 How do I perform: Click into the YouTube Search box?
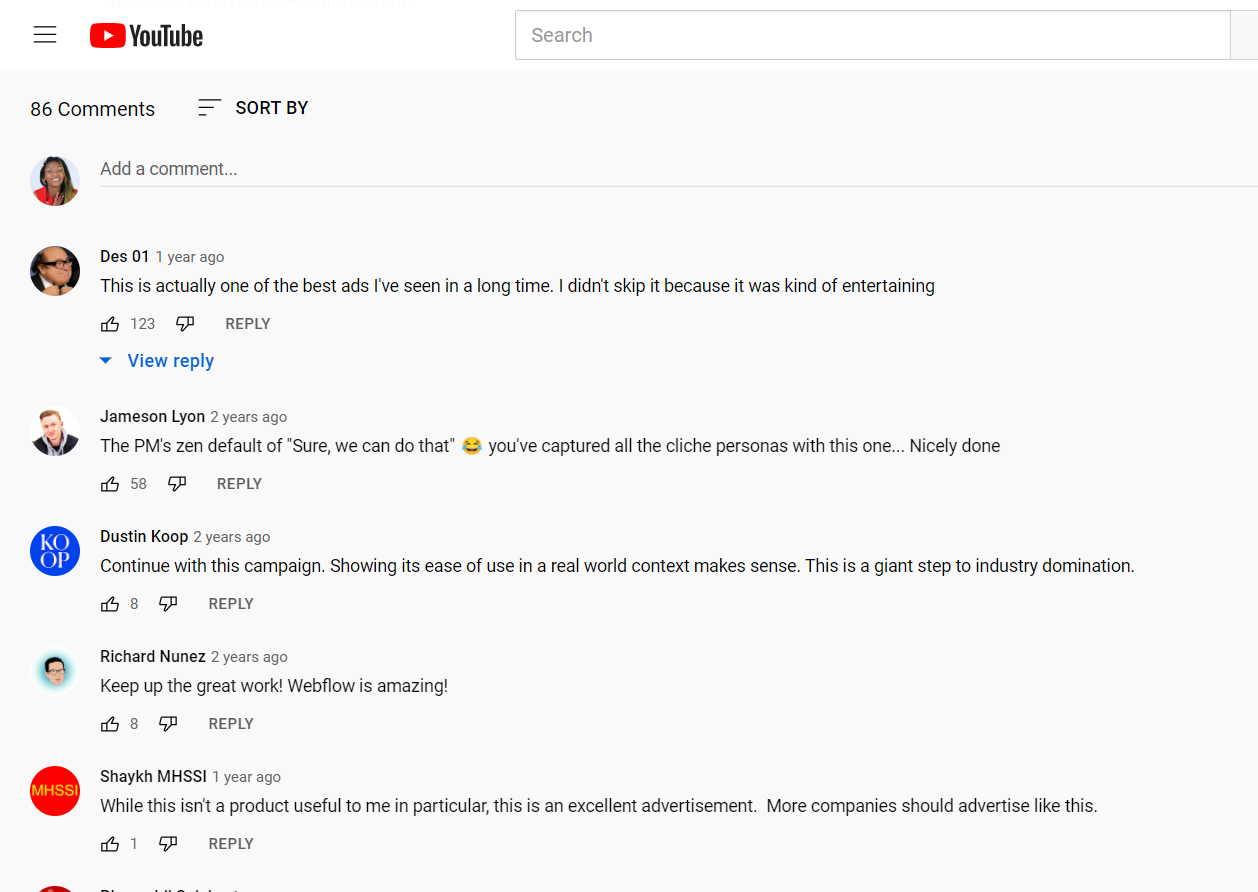coord(872,35)
